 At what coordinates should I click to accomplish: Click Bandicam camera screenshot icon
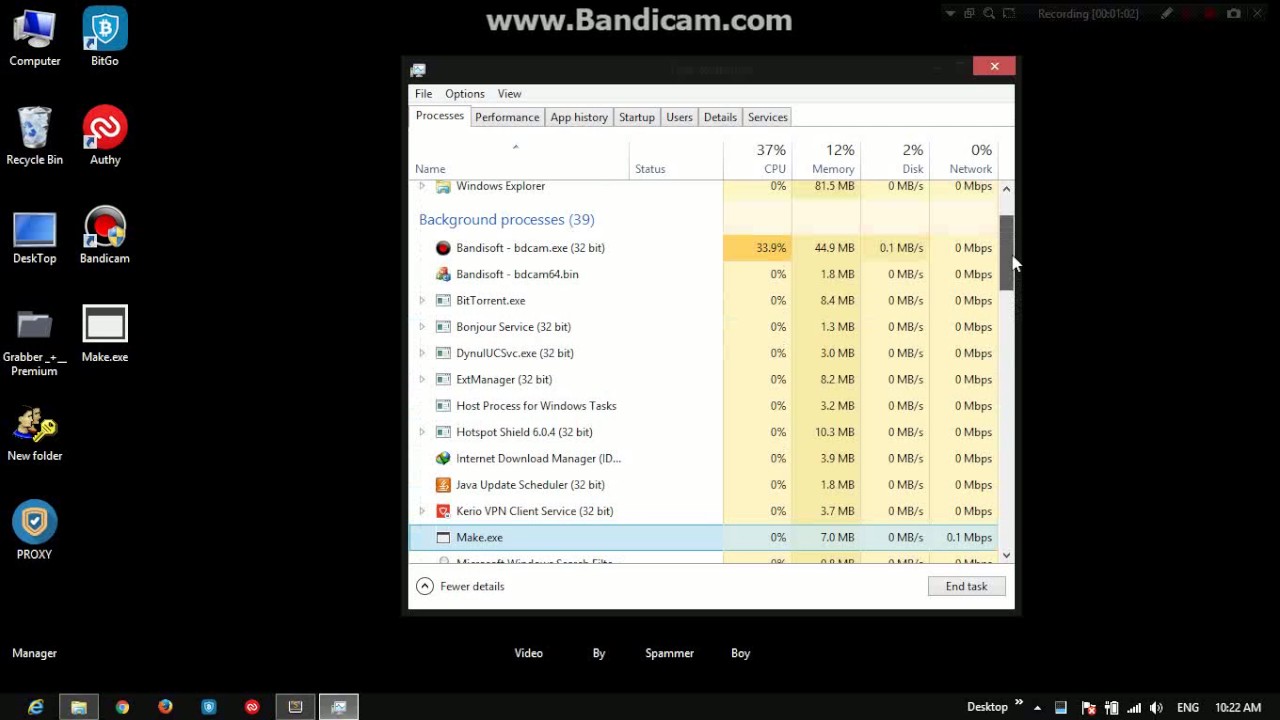coord(1234,14)
